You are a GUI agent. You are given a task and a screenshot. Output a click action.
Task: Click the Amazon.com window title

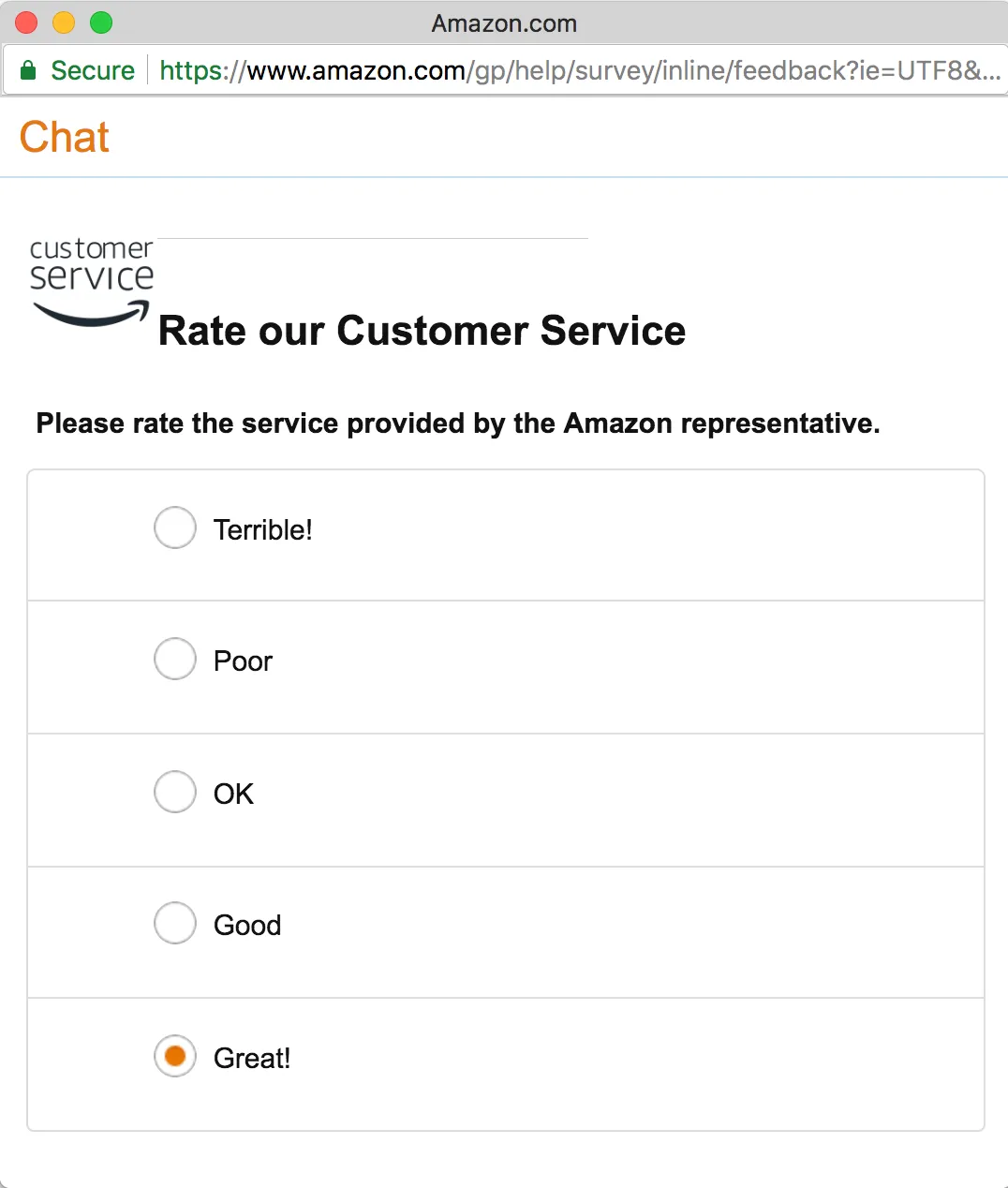click(x=504, y=23)
